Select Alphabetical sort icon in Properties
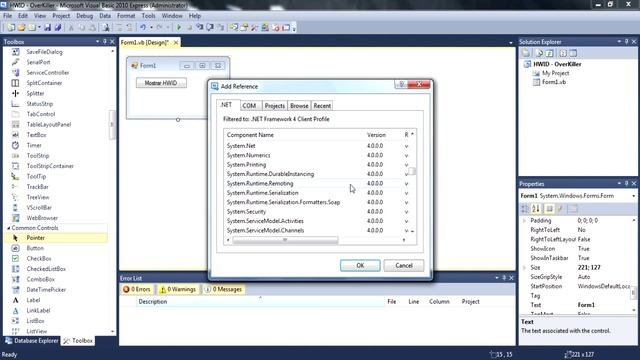640x360 pixels. point(536,209)
